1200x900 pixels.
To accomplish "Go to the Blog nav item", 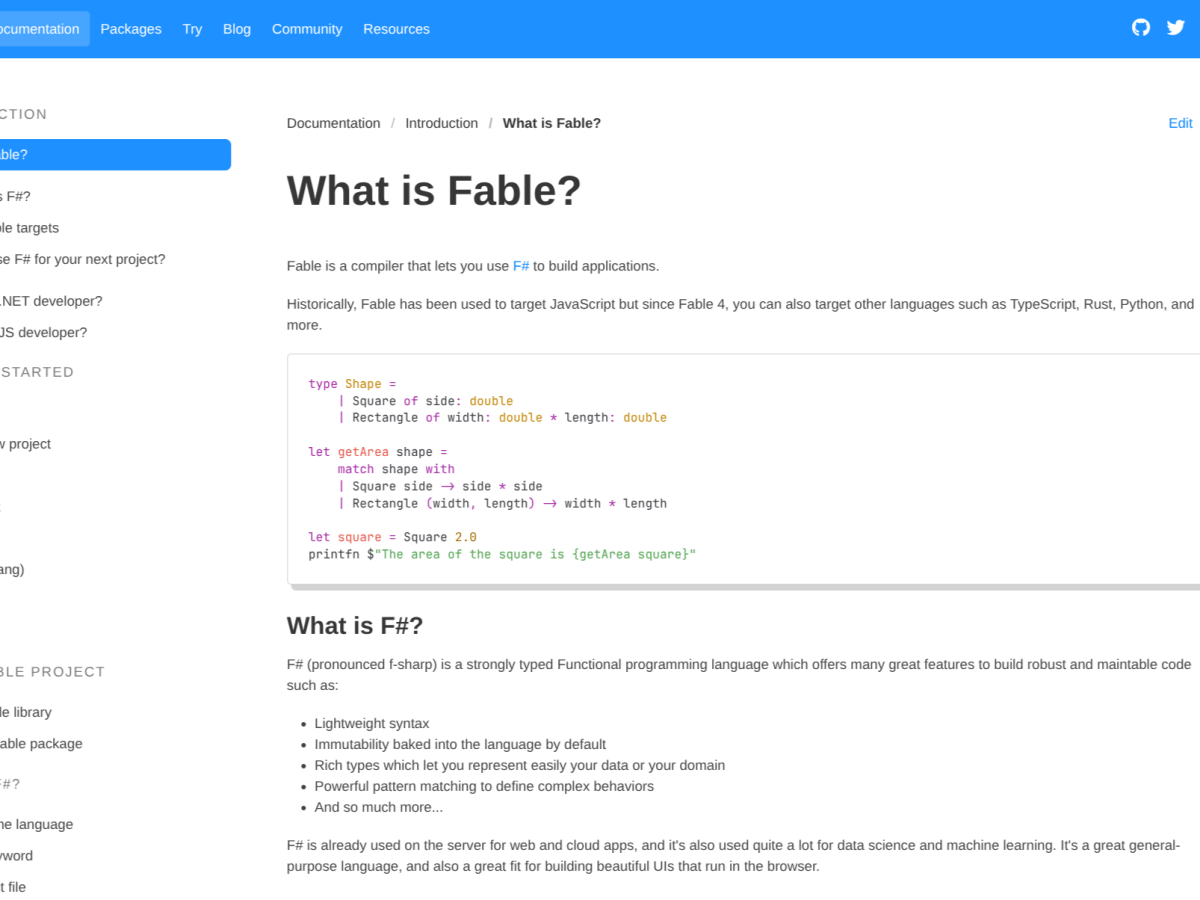I will point(237,29).
